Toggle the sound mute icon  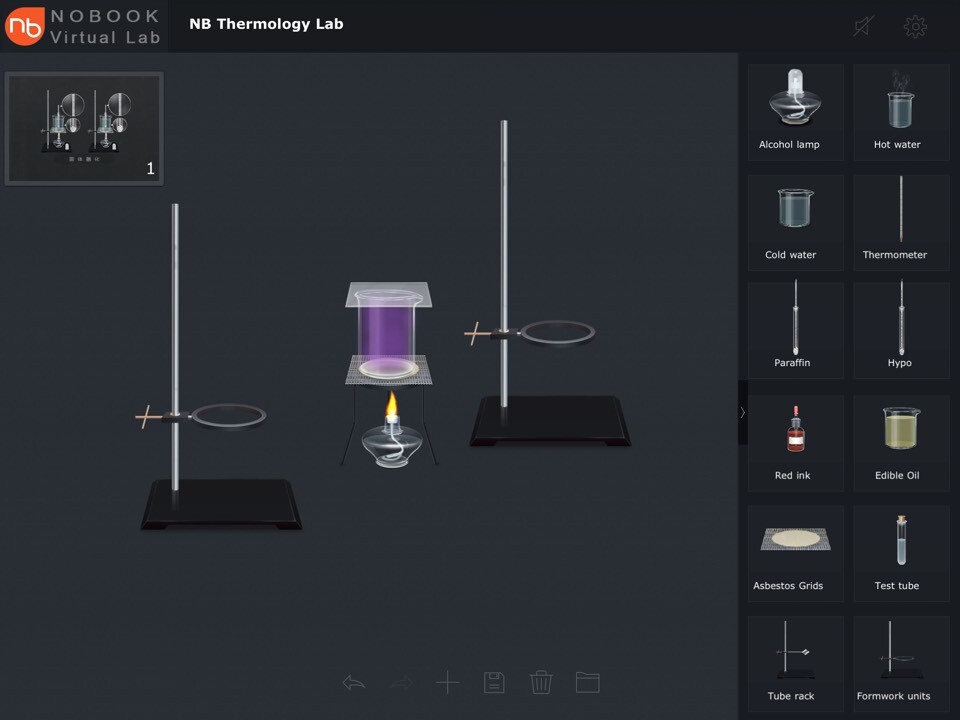point(864,27)
